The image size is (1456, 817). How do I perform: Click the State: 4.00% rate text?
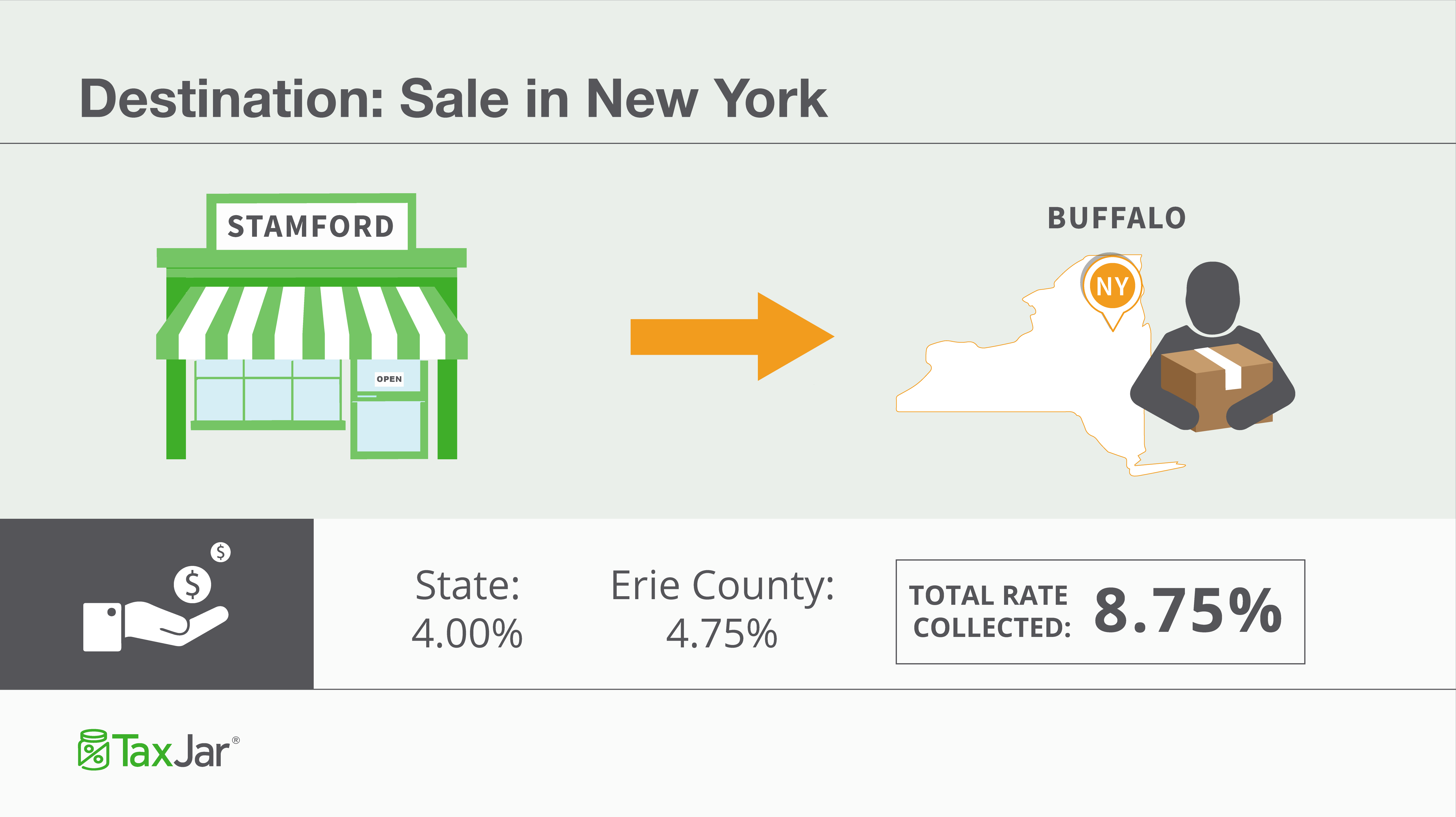pos(467,610)
